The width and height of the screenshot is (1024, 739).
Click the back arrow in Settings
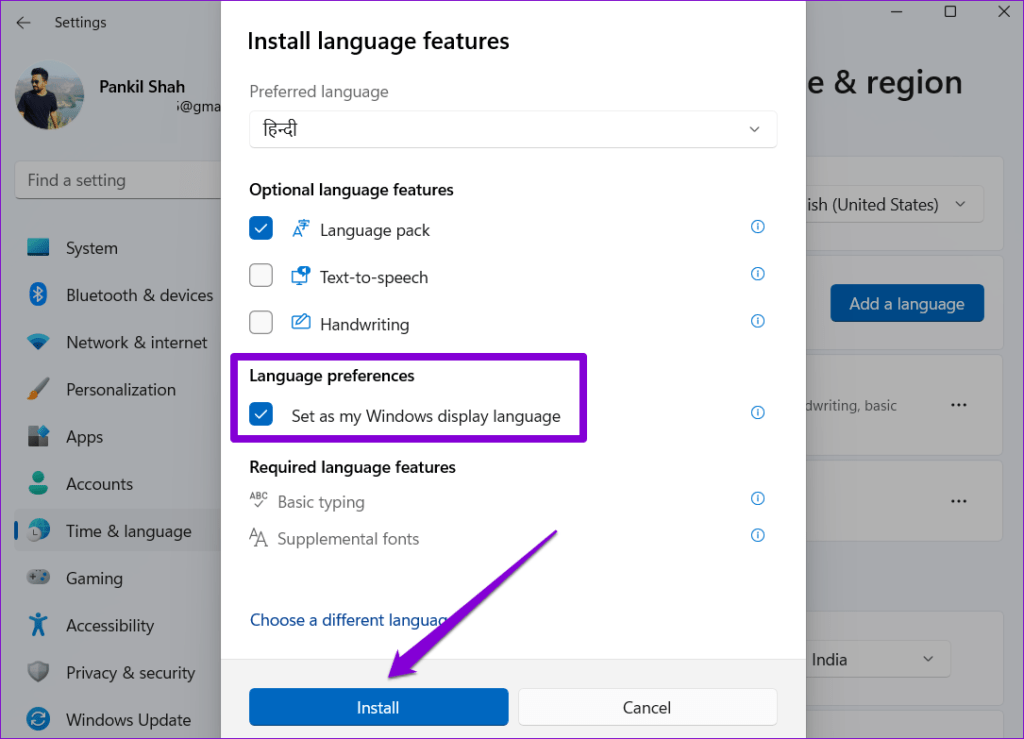click(22, 22)
